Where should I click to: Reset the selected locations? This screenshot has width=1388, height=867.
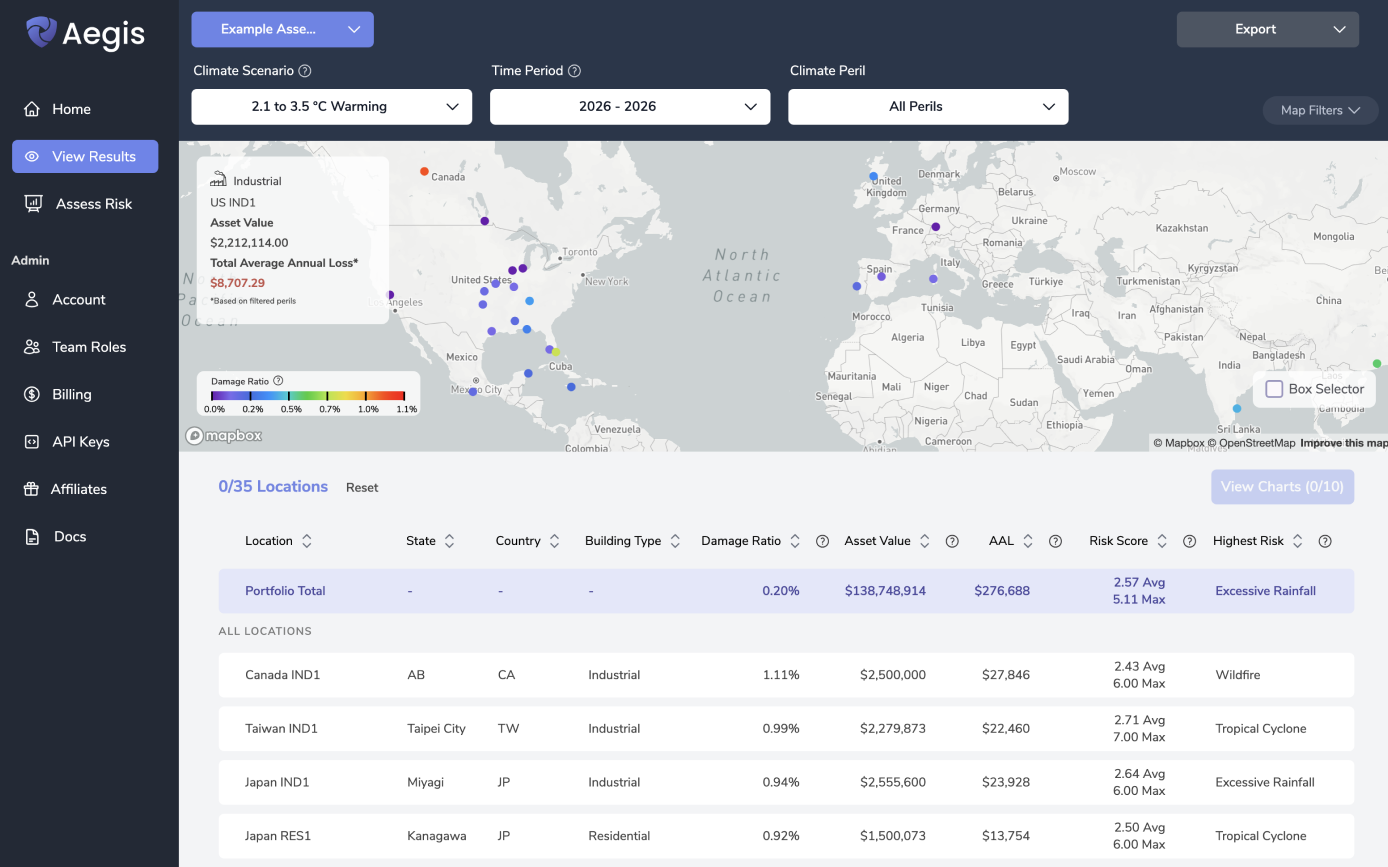pyautogui.click(x=362, y=488)
